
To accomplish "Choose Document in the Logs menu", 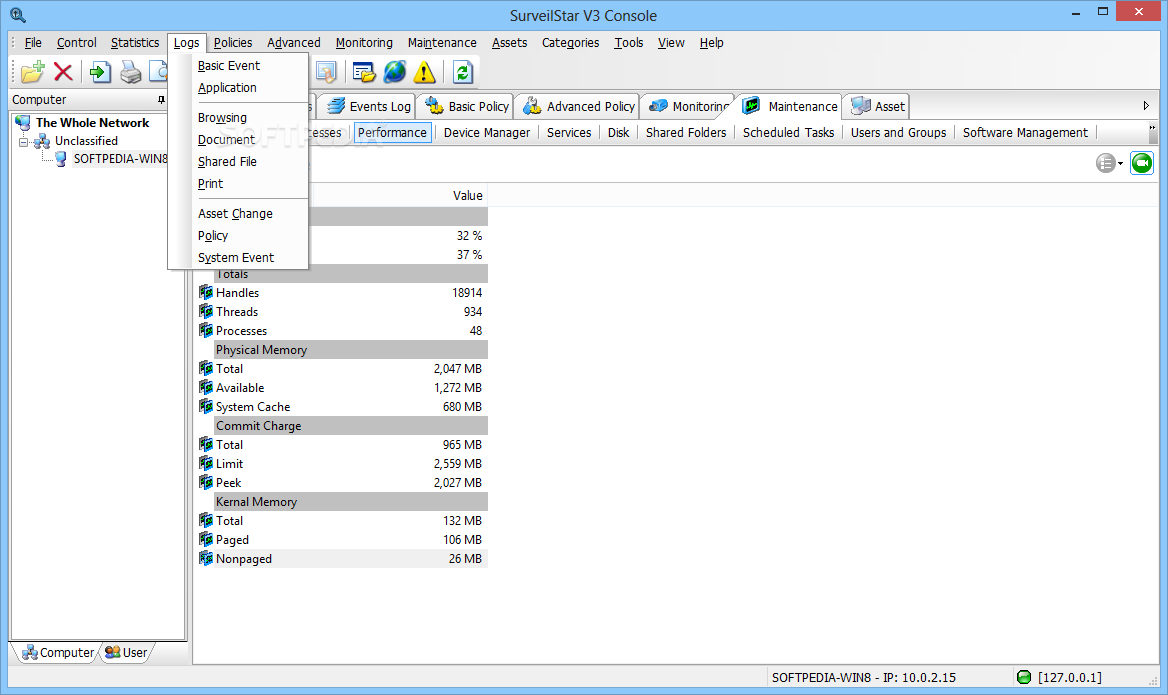I will click(x=226, y=139).
